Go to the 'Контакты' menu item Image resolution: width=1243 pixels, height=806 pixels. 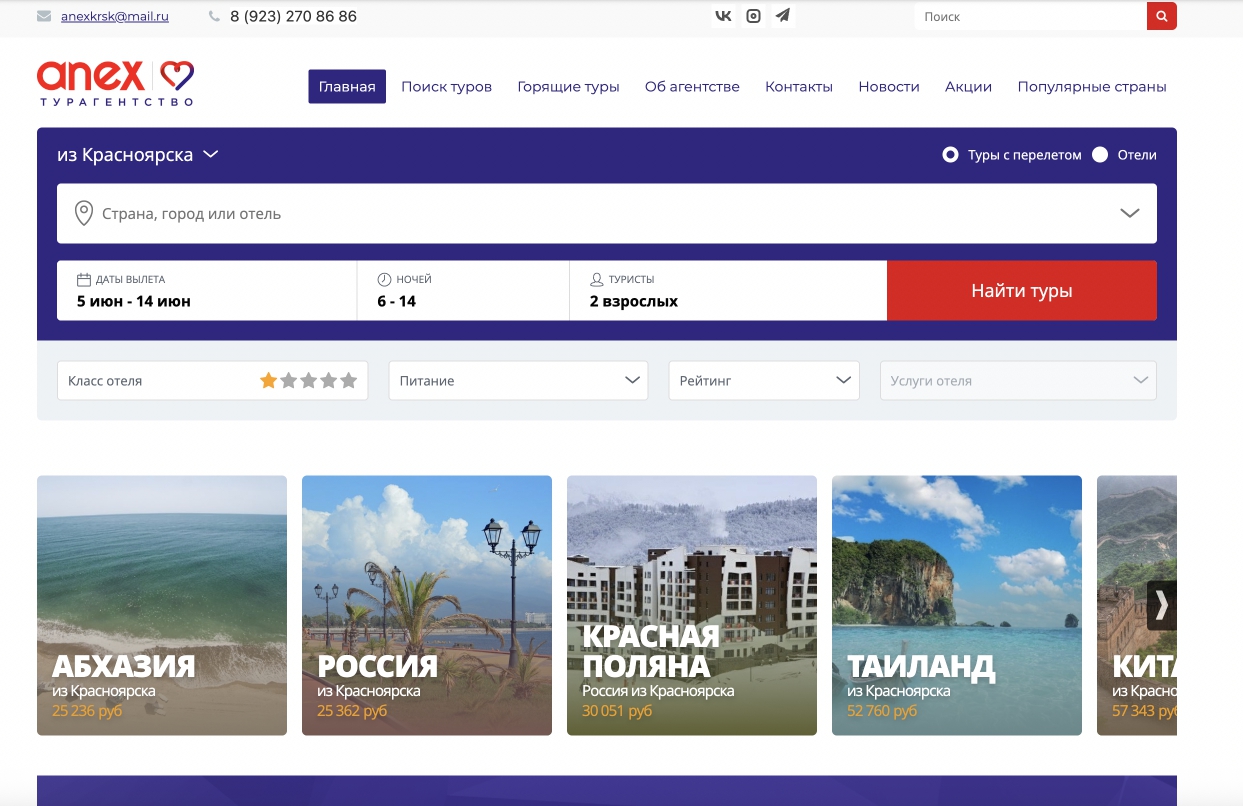(x=798, y=87)
